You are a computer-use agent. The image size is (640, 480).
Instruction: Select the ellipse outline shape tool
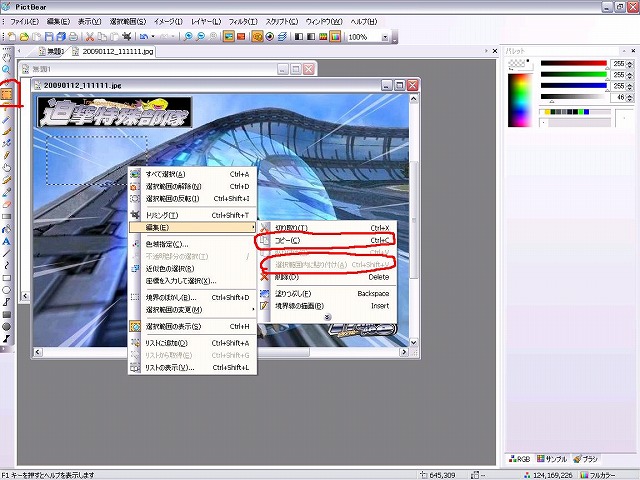(x=6, y=290)
